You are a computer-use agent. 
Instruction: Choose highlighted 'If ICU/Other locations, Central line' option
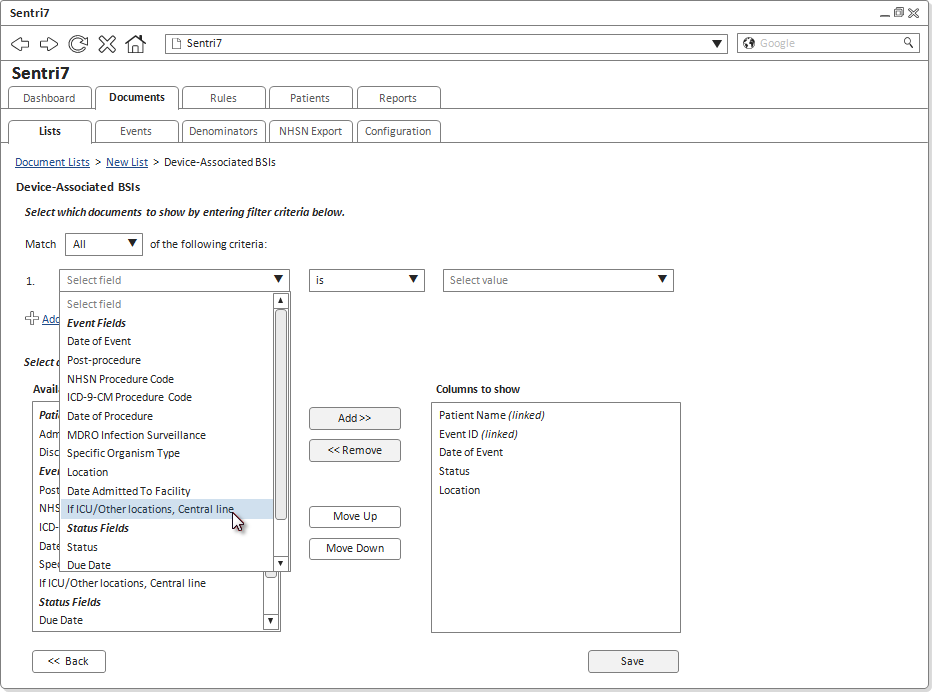(166, 509)
